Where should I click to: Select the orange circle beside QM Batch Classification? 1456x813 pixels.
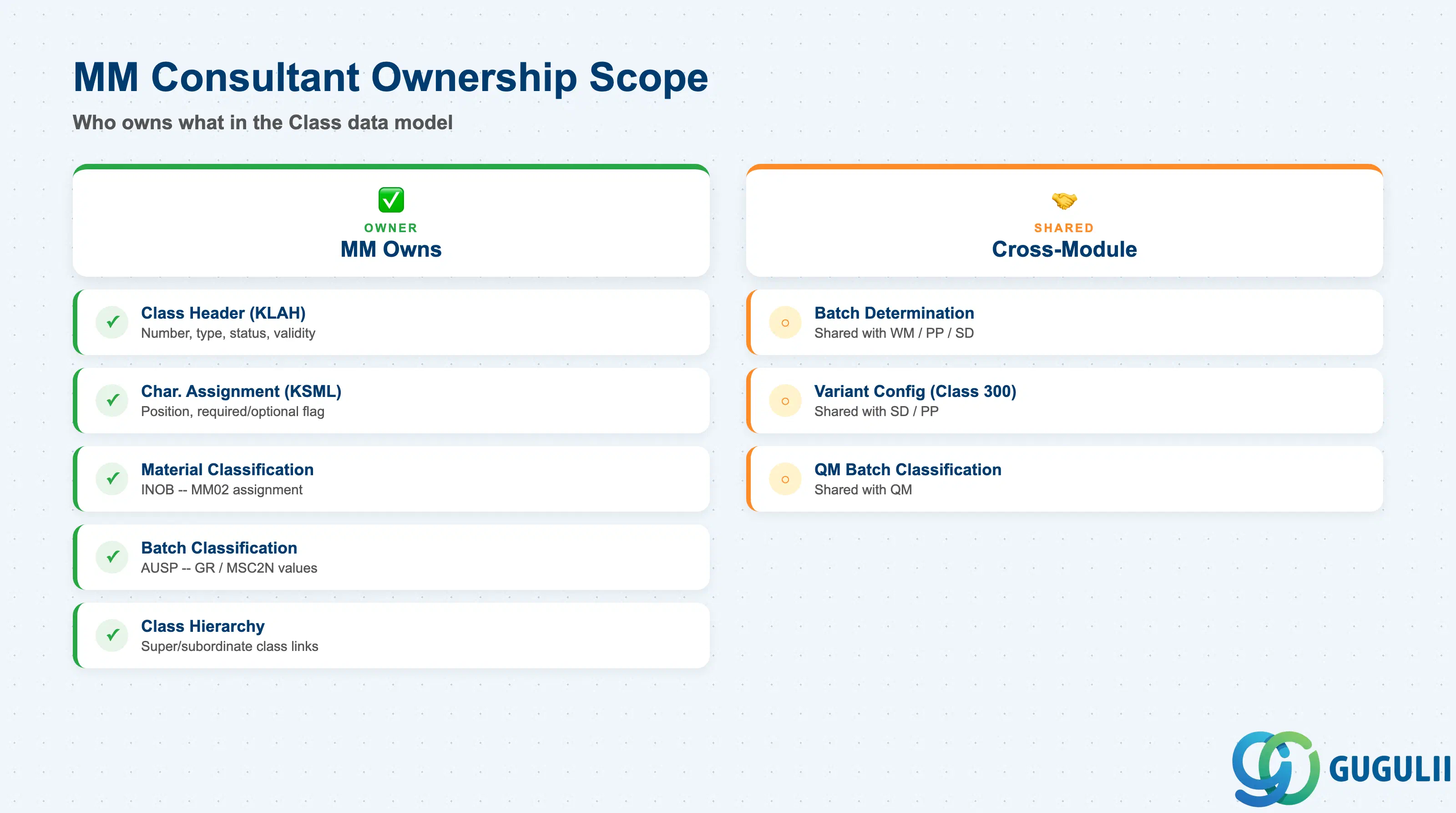785,479
